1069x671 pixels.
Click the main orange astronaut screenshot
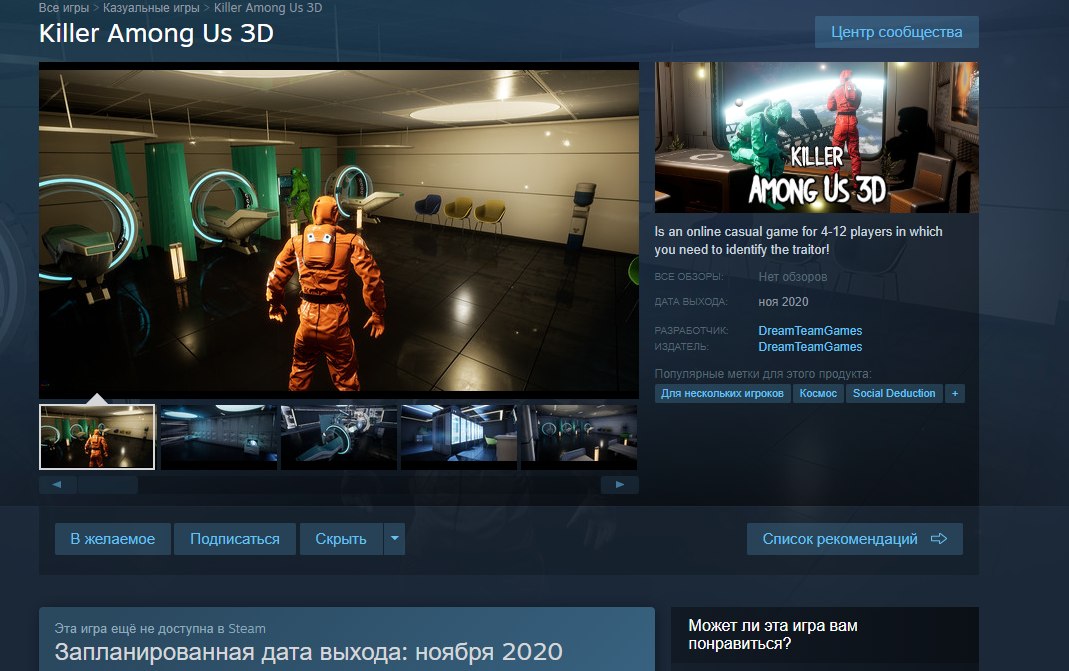click(x=339, y=230)
